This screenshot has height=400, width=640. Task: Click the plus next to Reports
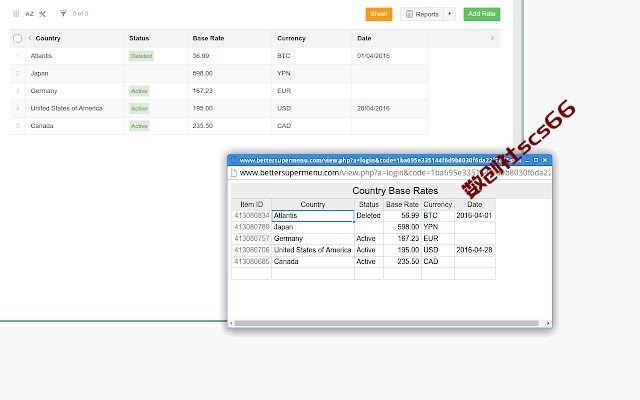tap(449, 14)
